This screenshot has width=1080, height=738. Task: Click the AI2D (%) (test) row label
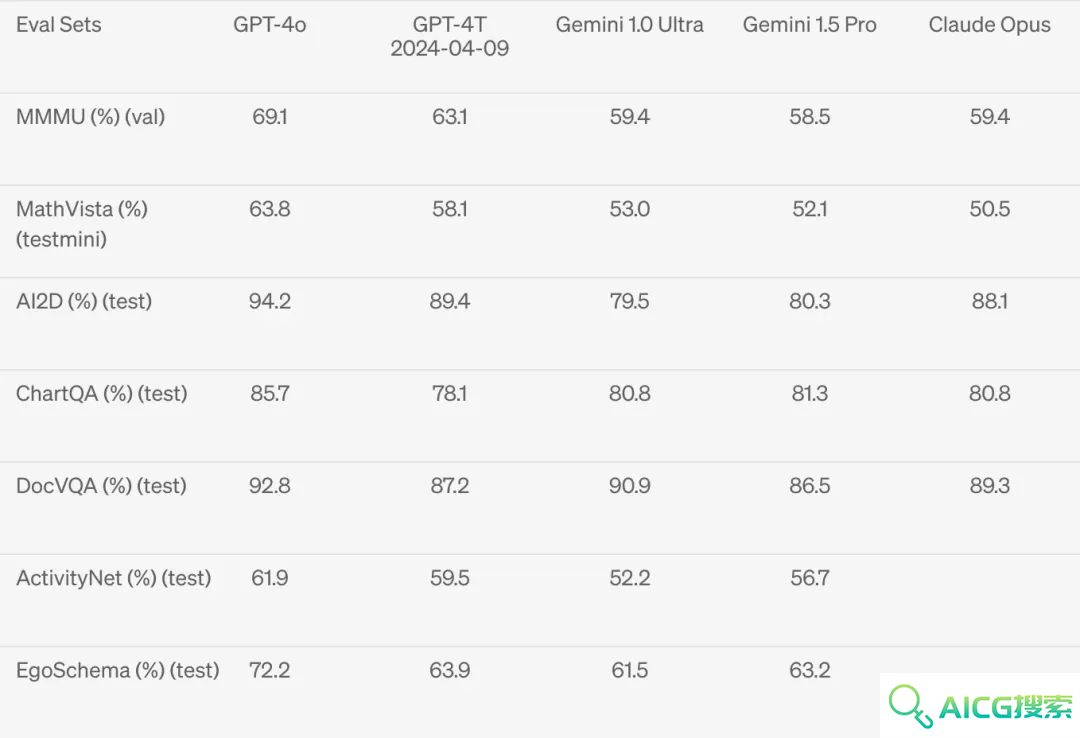(x=84, y=301)
